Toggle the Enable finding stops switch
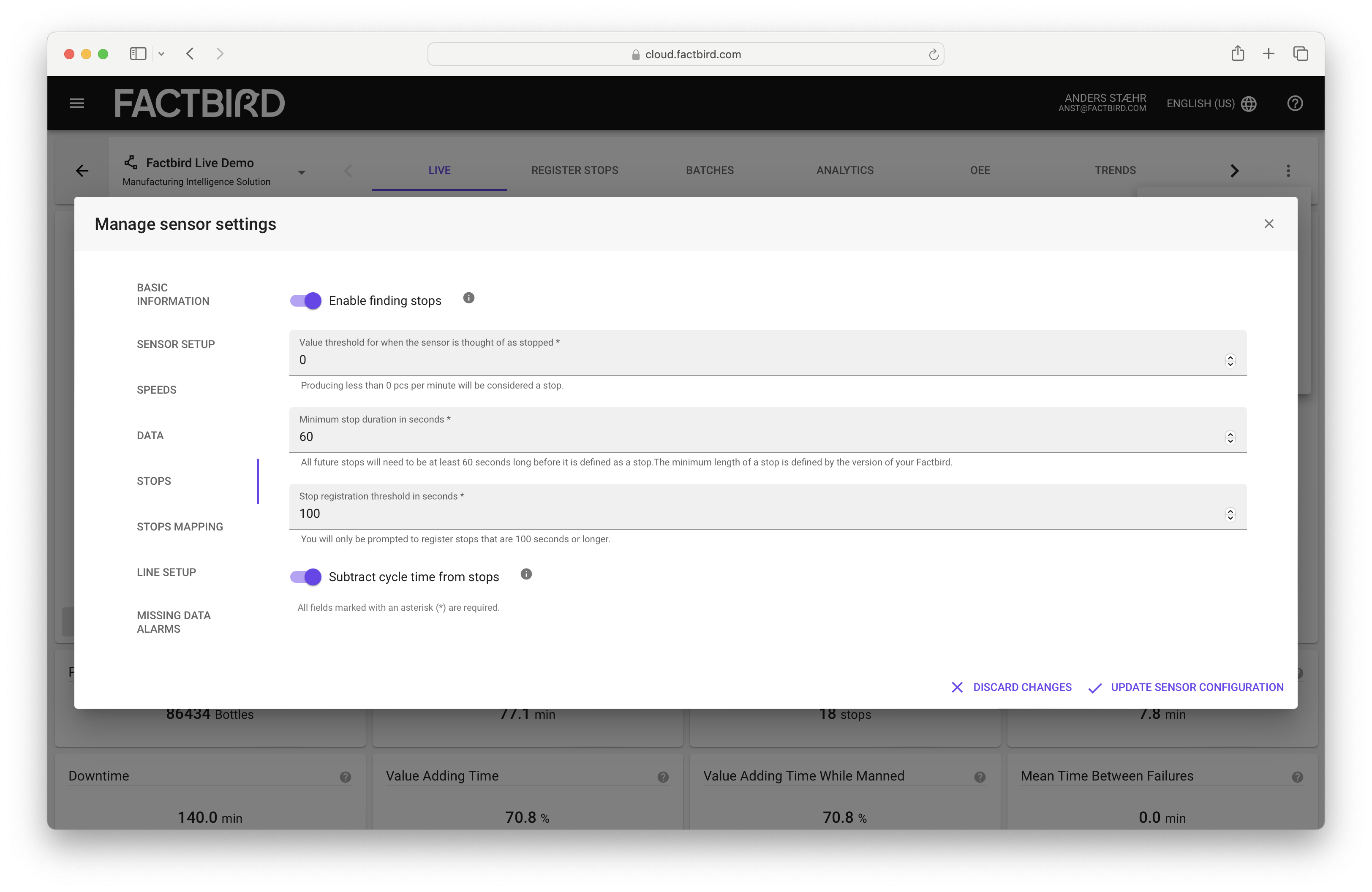The height and width of the screenshot is (892, 1372). 305,301
